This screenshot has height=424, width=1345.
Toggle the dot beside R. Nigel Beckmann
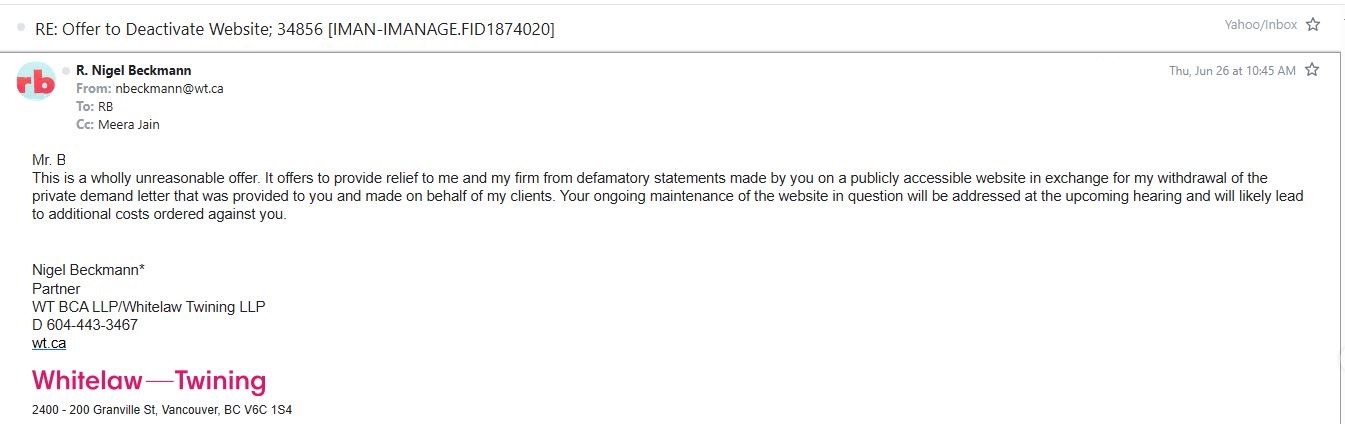[66, 70]
